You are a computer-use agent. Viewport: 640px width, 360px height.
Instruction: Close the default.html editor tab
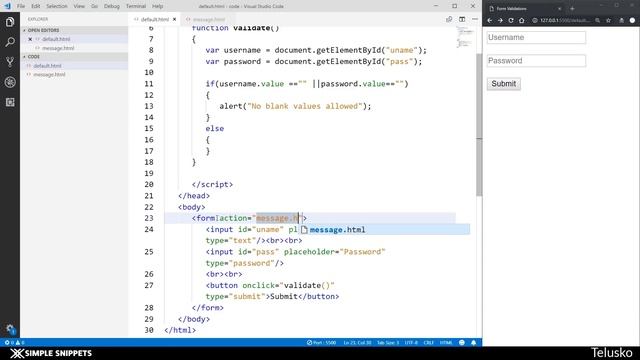point(174,19)
